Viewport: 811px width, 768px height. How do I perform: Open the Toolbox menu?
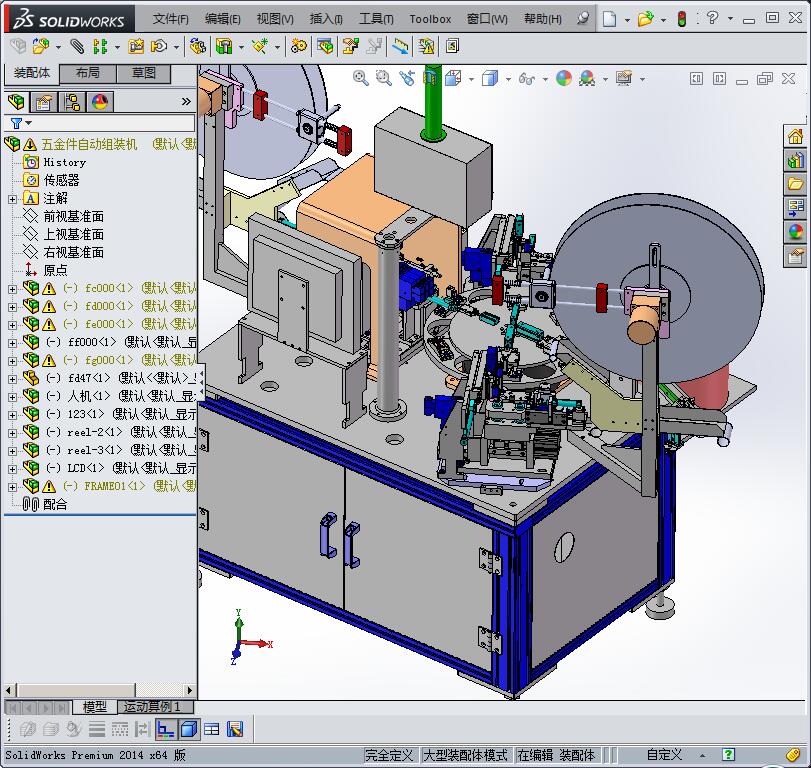pos(430,19)
